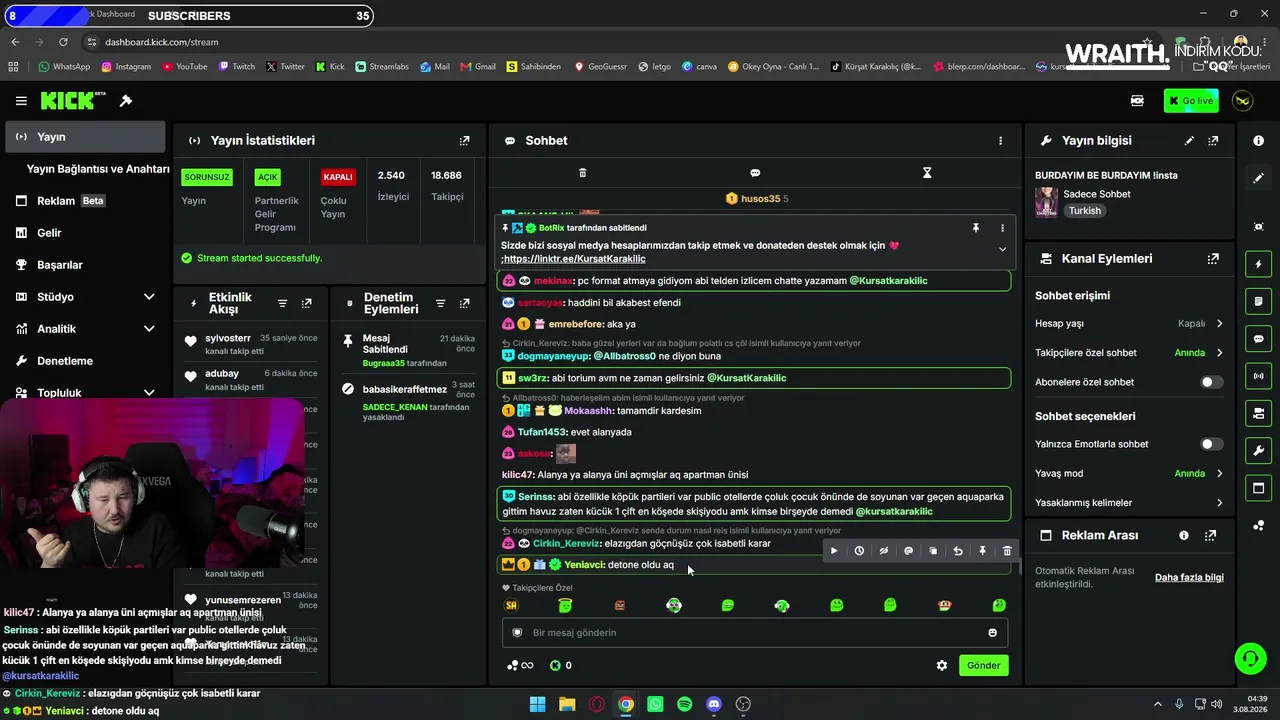The height and width of the screenshot is (720, 1280).
Task: Open chat settings gear icon
Action: coord(942,666)
